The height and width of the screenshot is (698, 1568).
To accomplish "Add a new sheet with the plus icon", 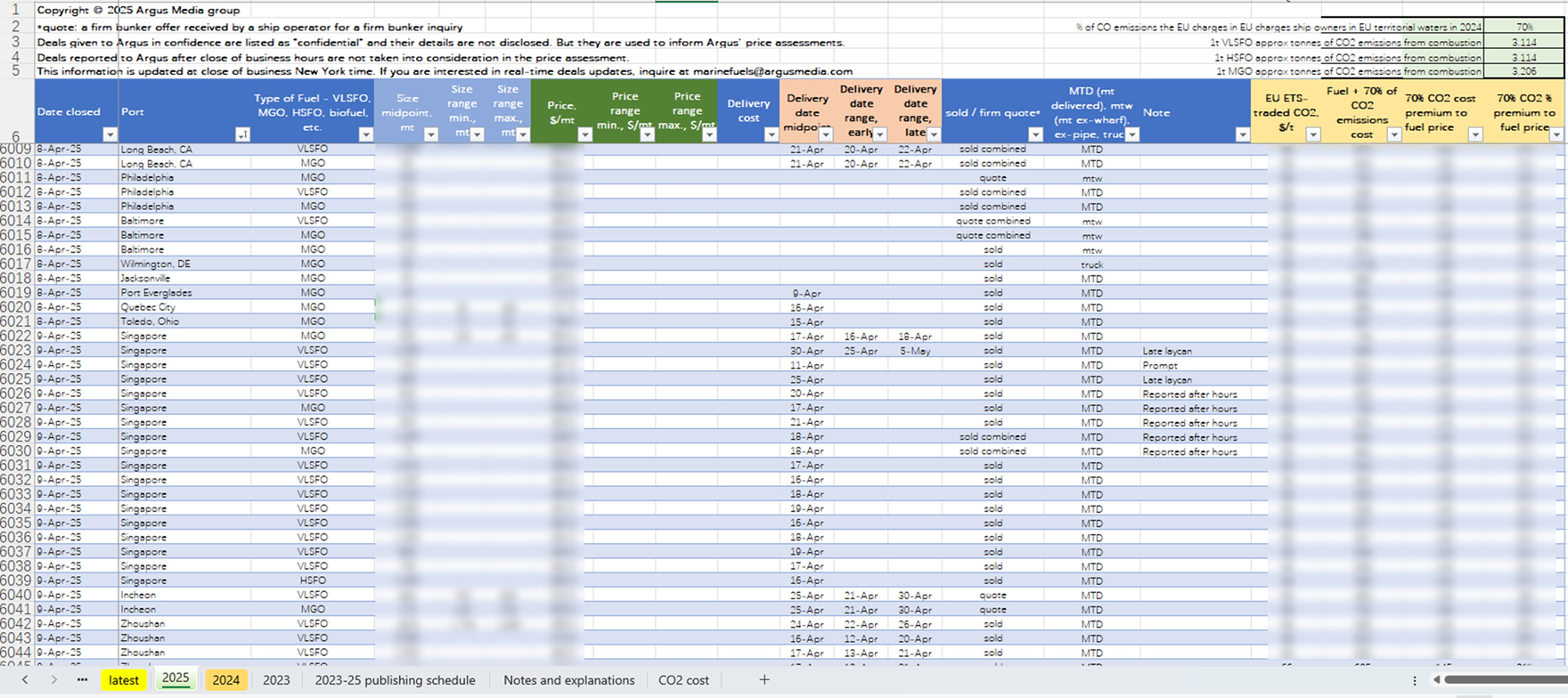I will (x=764, y=679).
